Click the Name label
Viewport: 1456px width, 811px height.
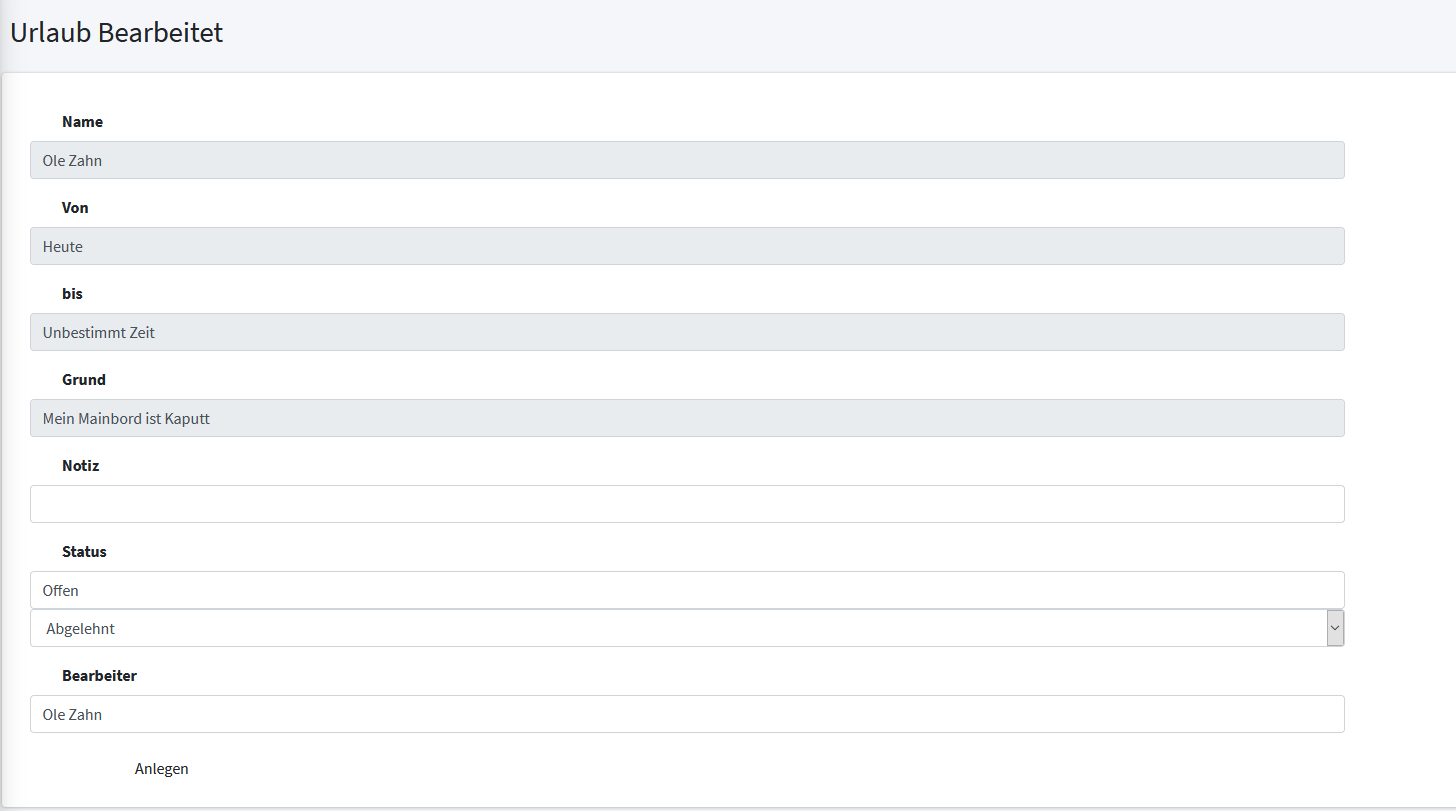click(x=82, y=122)
